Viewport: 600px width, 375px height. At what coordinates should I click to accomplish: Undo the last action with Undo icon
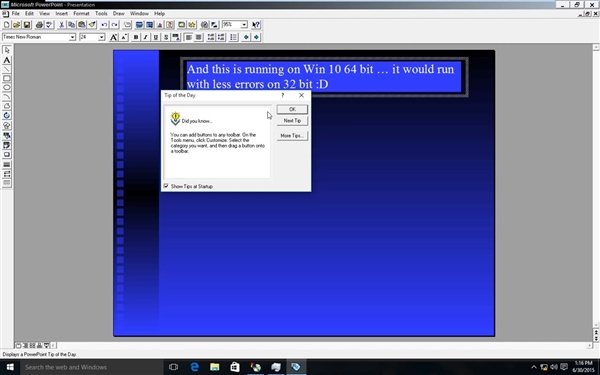tap(104, 25)
